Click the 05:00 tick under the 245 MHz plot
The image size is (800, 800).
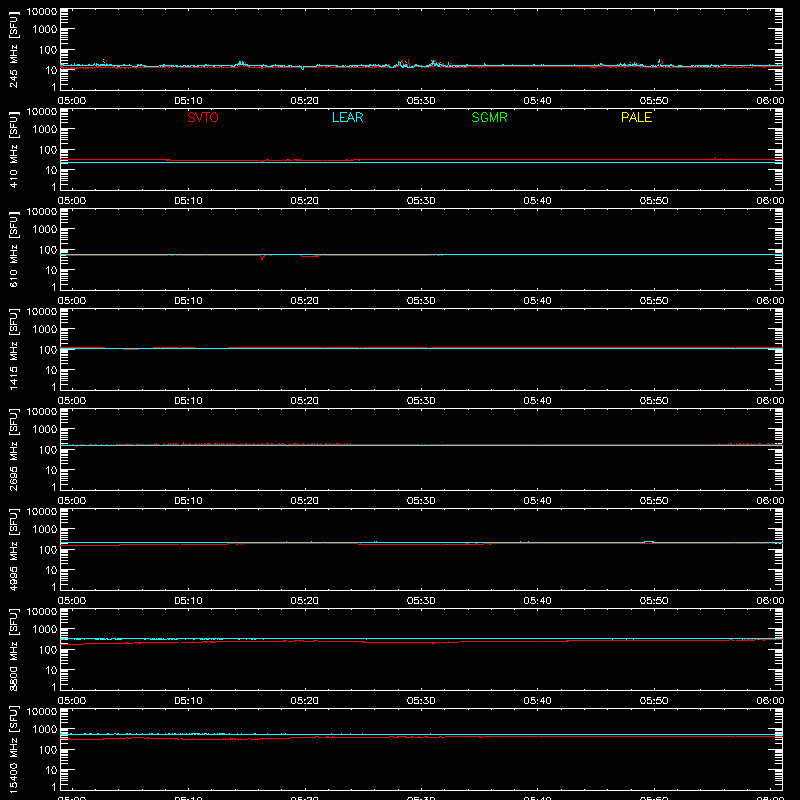(x=72, y=101)
